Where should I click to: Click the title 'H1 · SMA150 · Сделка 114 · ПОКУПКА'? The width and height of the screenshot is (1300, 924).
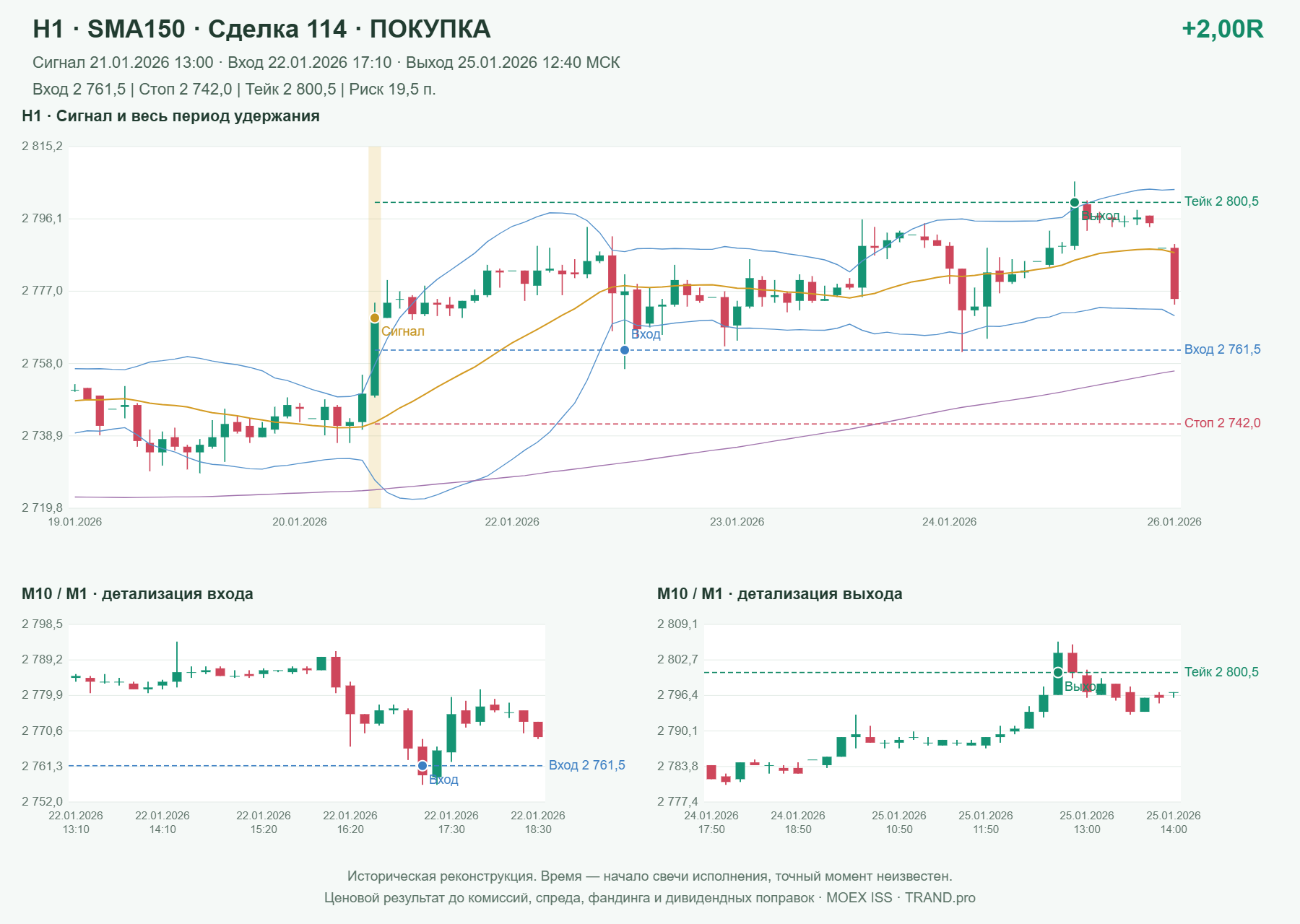click(261, 29)
